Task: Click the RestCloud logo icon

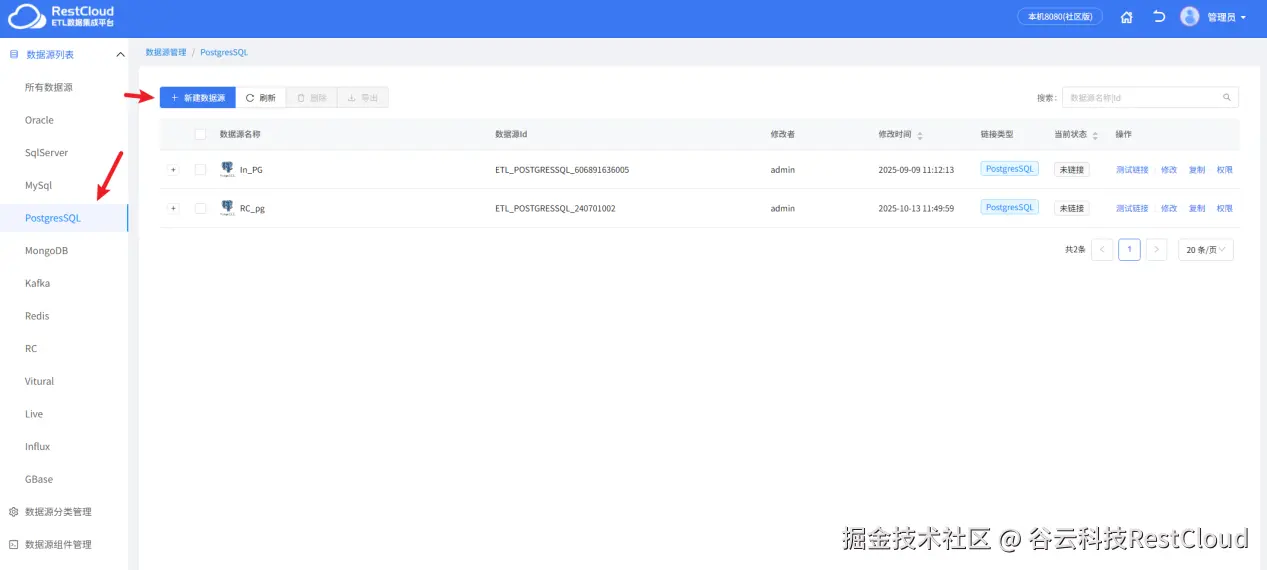Action: 27,16
